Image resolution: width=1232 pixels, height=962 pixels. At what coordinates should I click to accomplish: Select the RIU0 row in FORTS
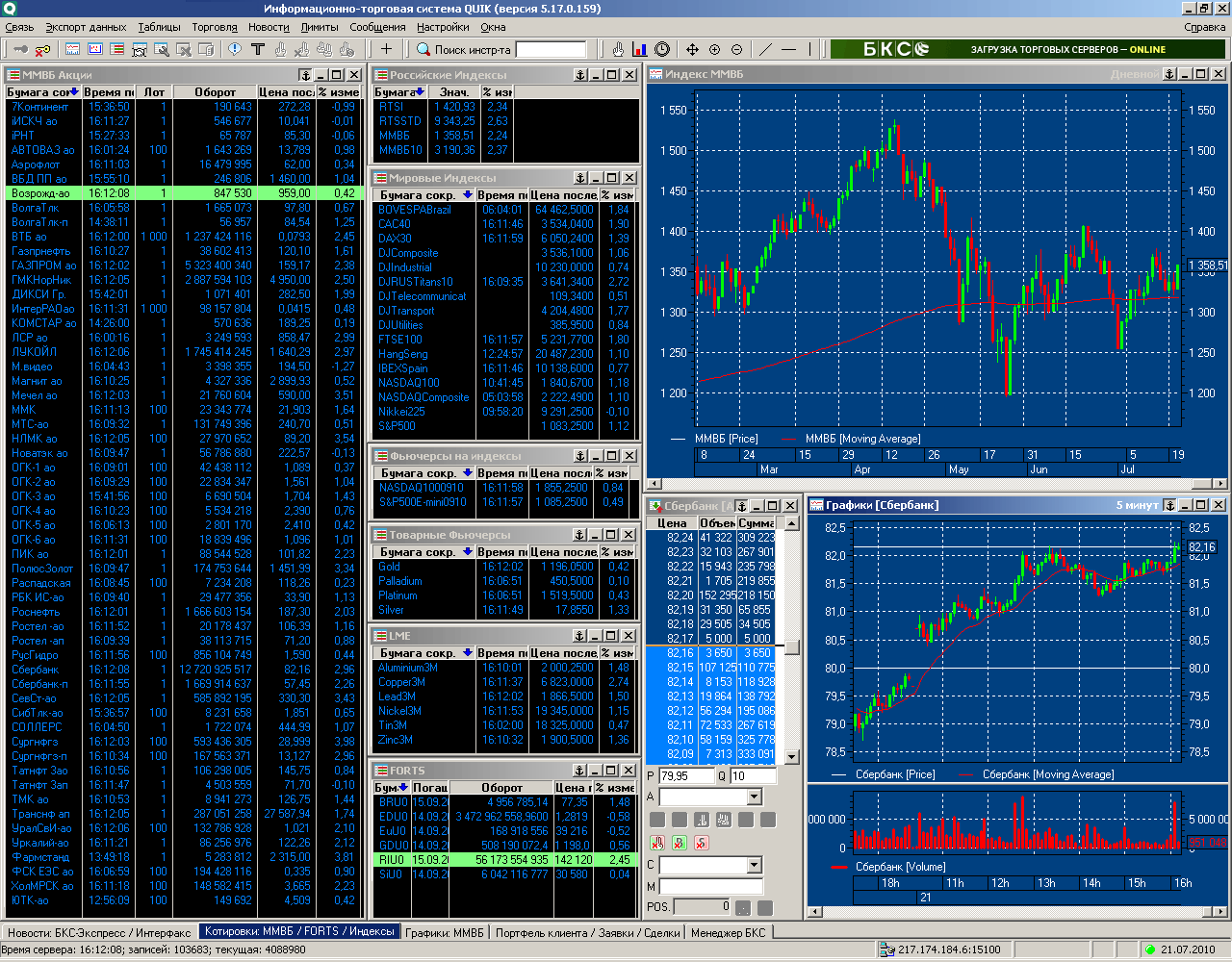[504, 860]
